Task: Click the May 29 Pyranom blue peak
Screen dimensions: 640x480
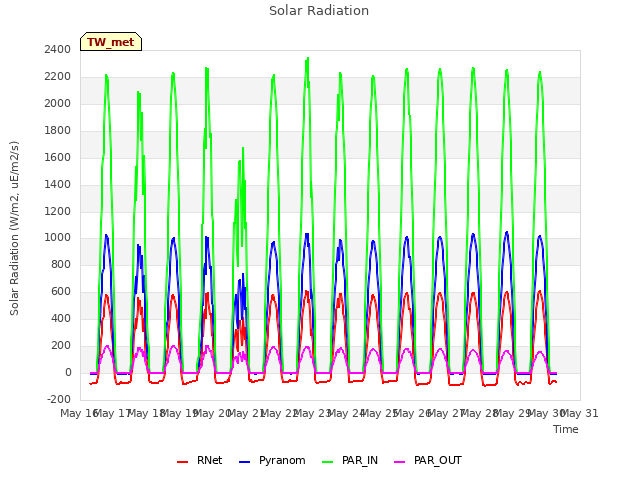Action: [x=507, y=232]
